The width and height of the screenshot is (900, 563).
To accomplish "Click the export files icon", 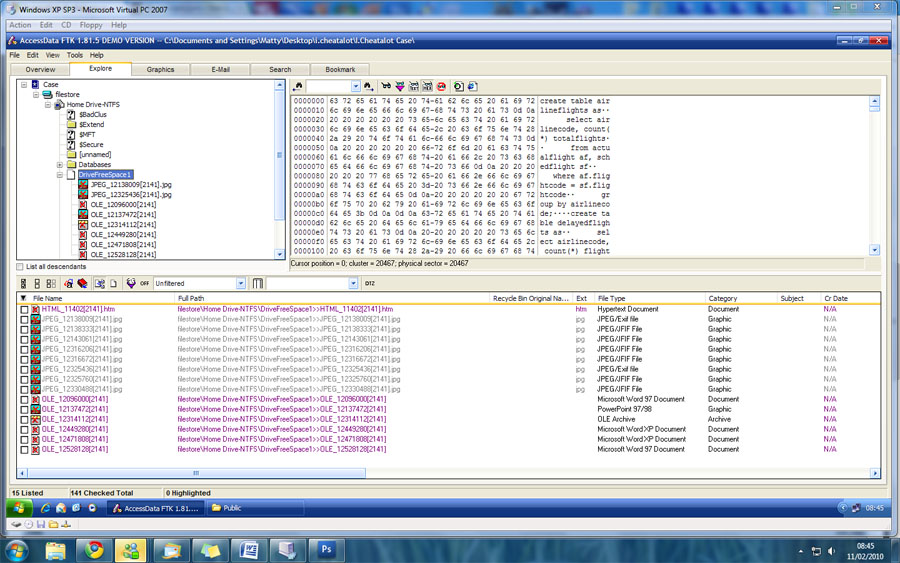I will point(100,284).
